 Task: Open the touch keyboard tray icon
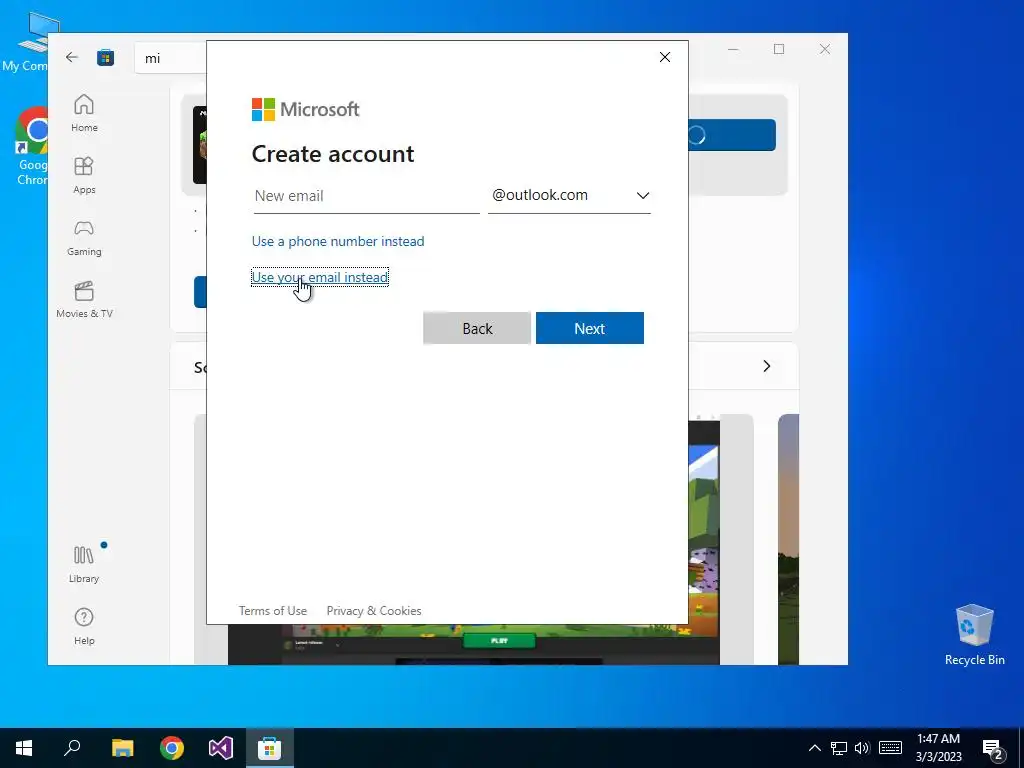(890, 748)
